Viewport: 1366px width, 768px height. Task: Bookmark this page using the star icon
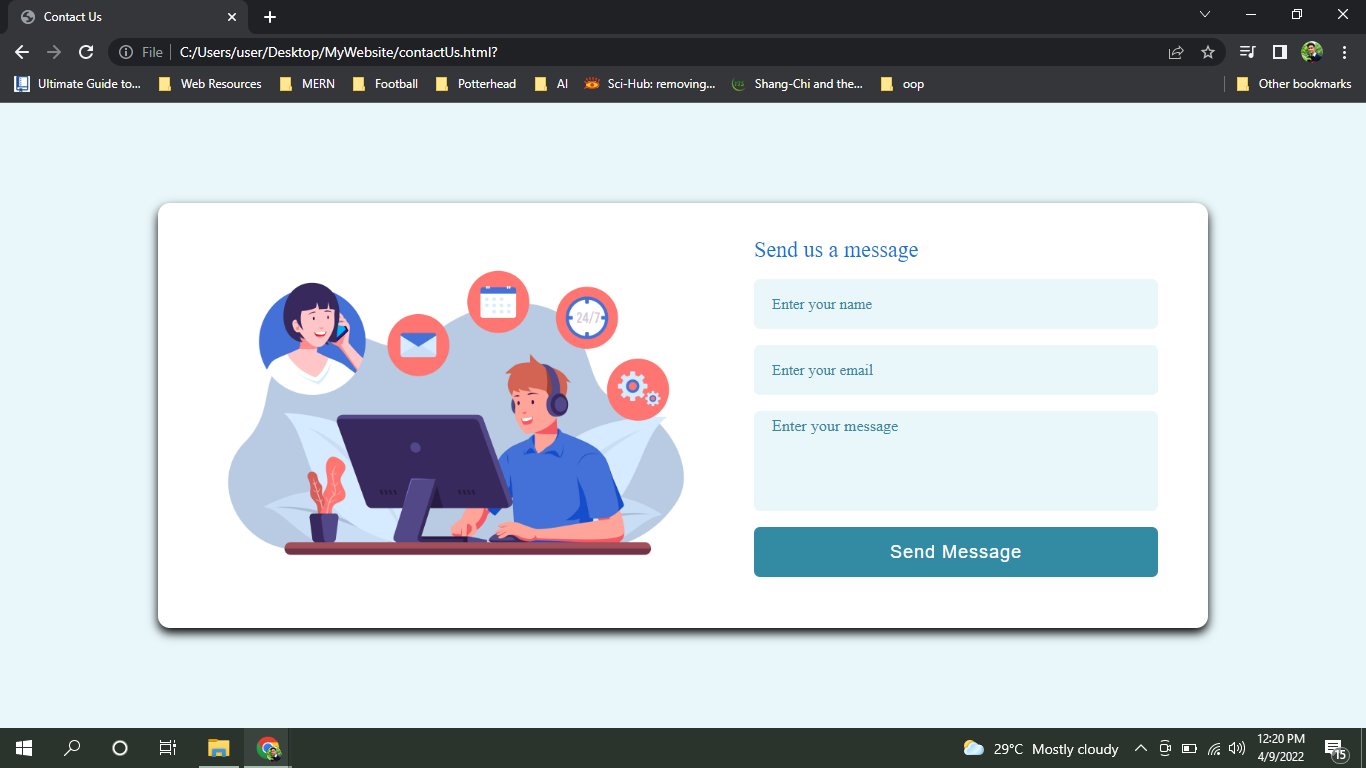pos(1208,51)
